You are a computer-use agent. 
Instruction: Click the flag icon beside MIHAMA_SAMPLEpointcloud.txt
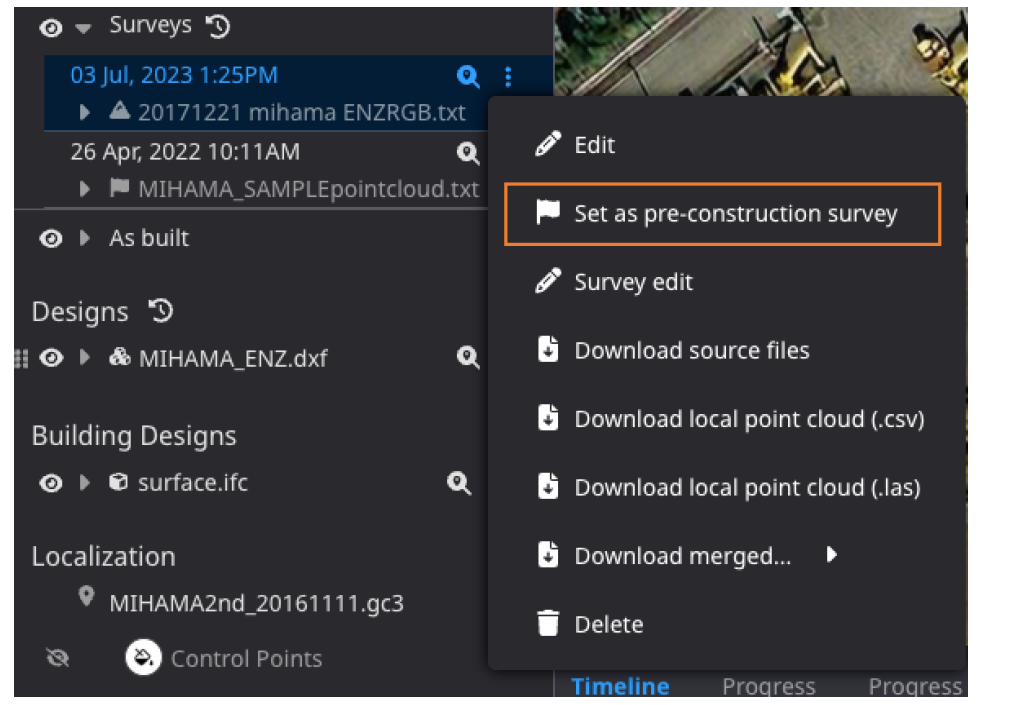tap(119, 187)
